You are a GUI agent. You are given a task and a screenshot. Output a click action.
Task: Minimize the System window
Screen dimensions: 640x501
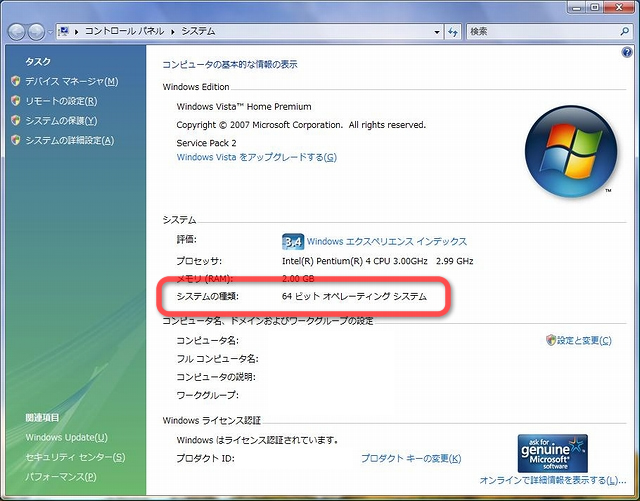[x=576, y=7]
